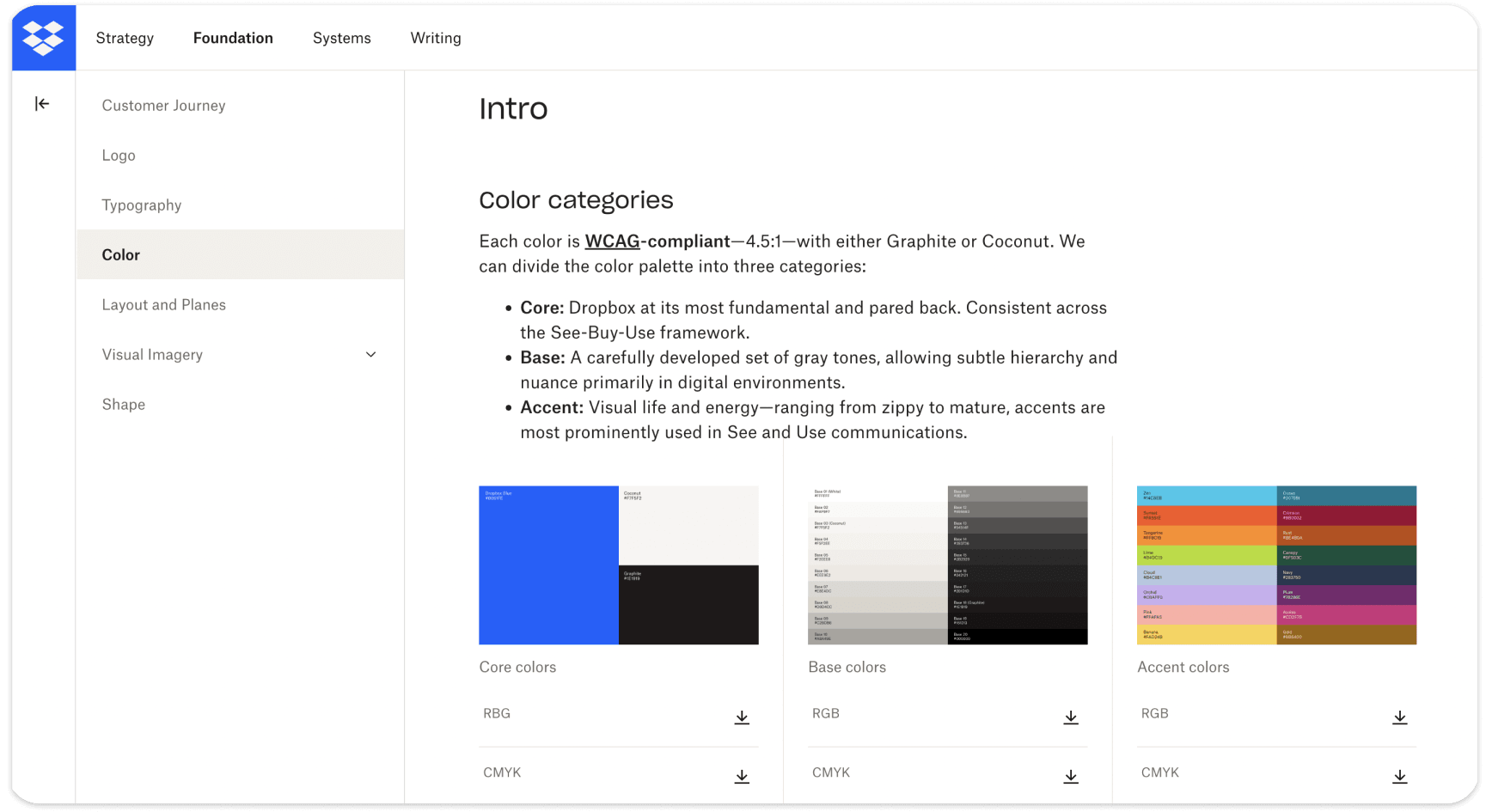
Task: Select the Color sidebar item
Action: click(240, 254)
